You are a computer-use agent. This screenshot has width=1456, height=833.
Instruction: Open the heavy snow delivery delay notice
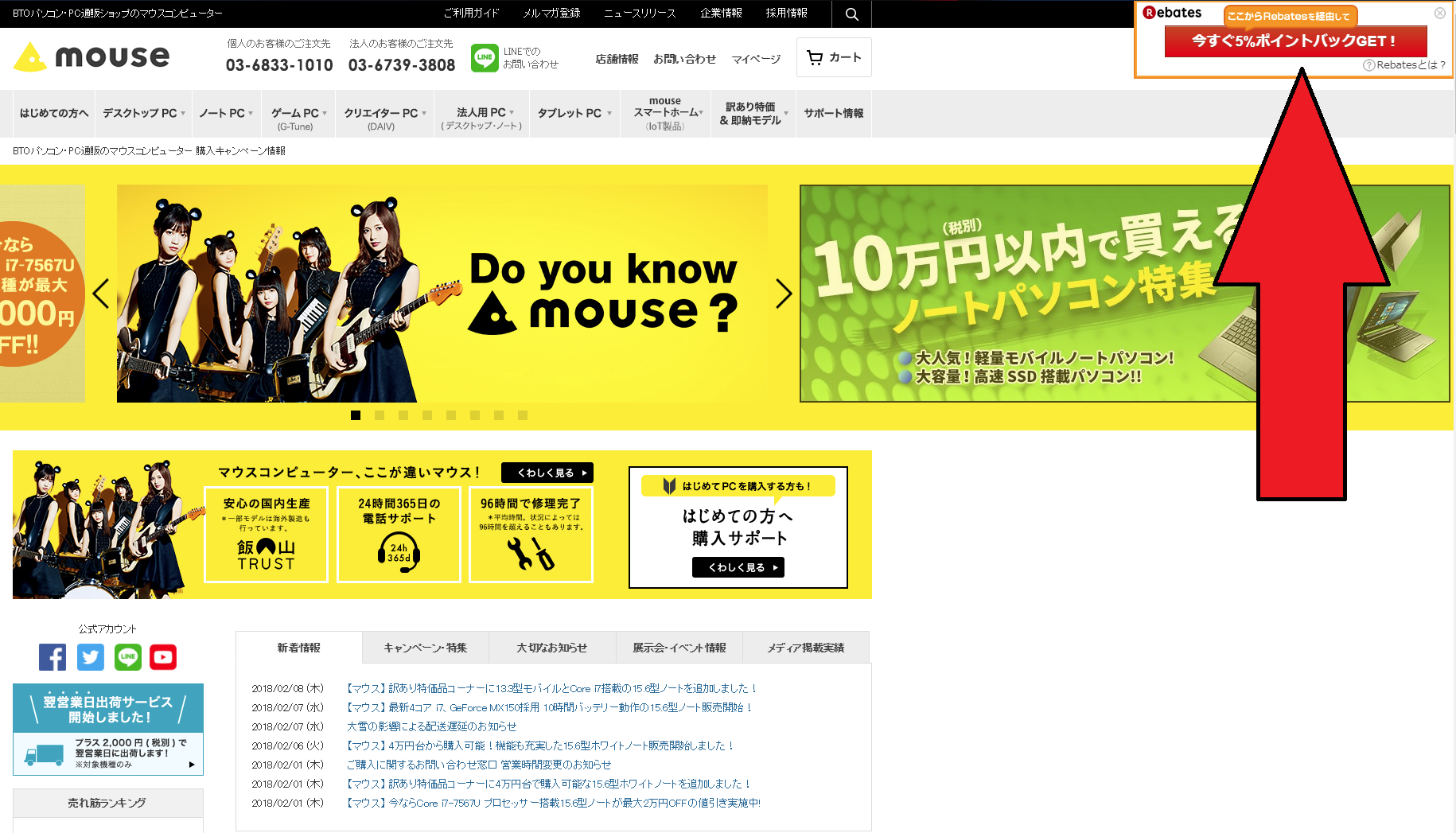pyautogui.click(x=431, y=726)
